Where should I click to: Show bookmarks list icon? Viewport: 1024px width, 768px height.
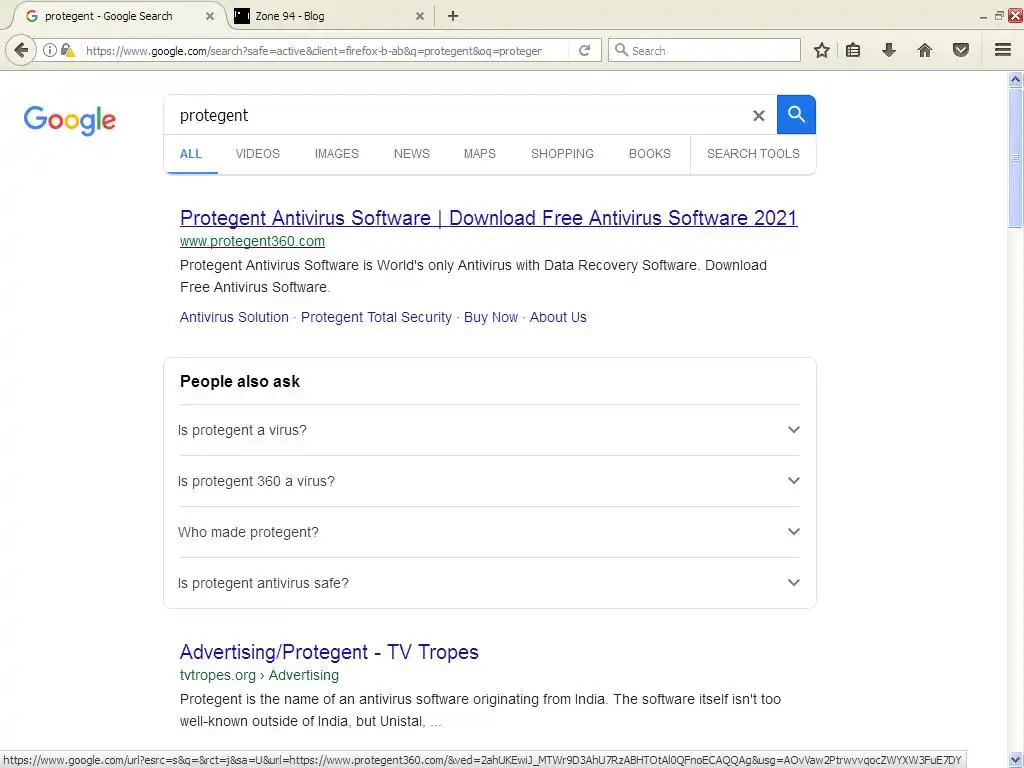pos(853,50)
